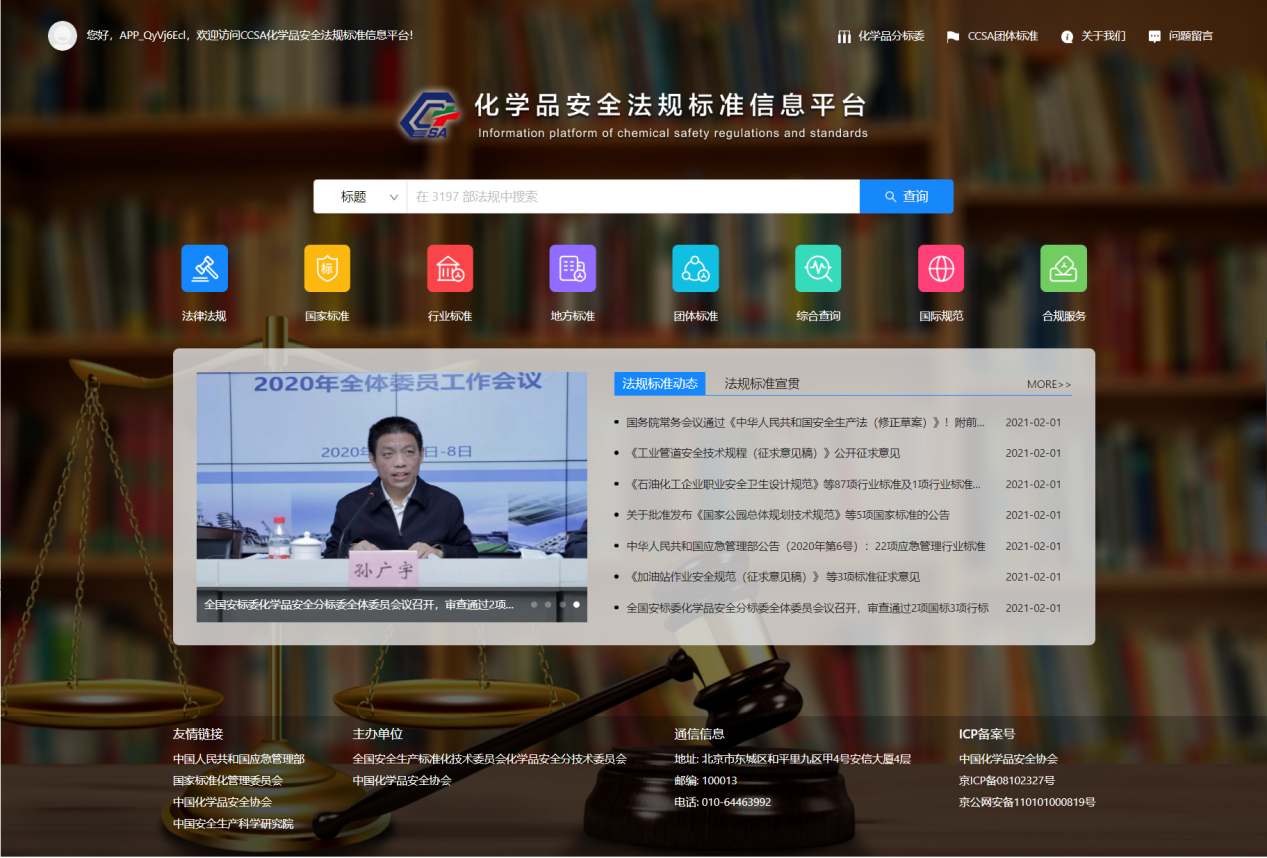Go to 化学品分标委 in top navigation

click(x=881, y=36)
